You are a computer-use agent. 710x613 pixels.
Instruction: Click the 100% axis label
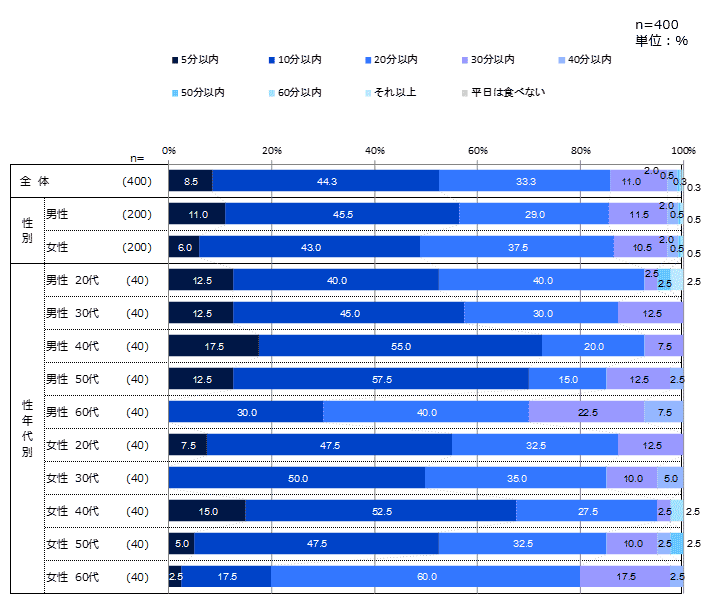point(684,150)
